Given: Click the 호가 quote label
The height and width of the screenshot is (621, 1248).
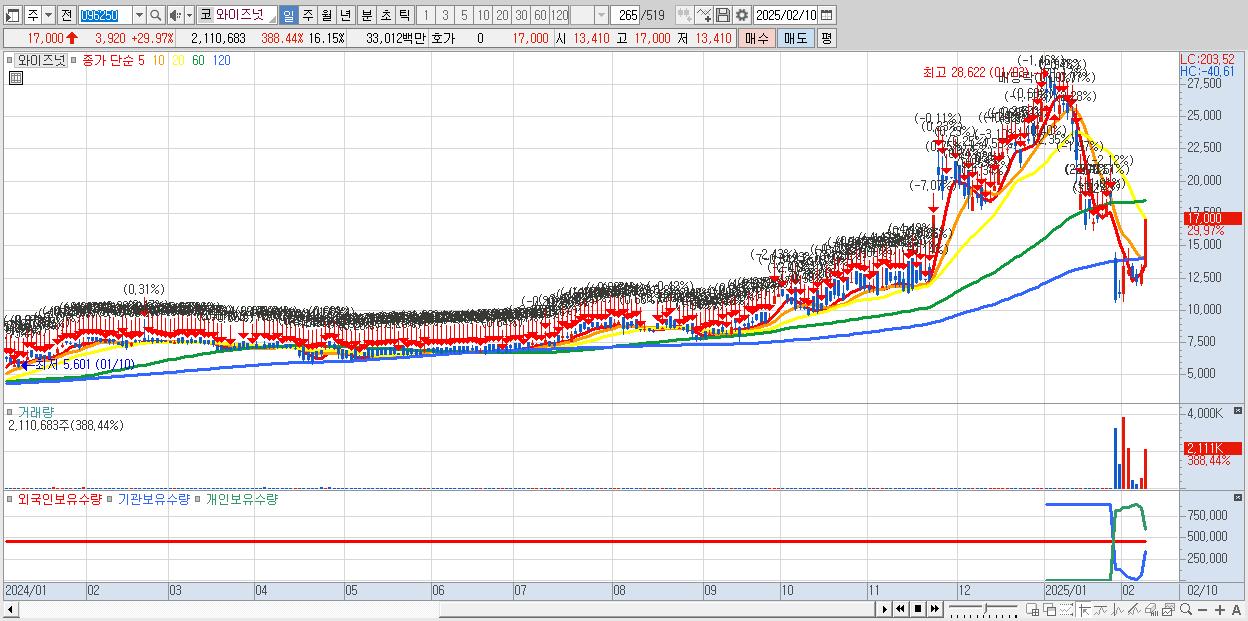Looking at the screenshot, I should [443, 38].
